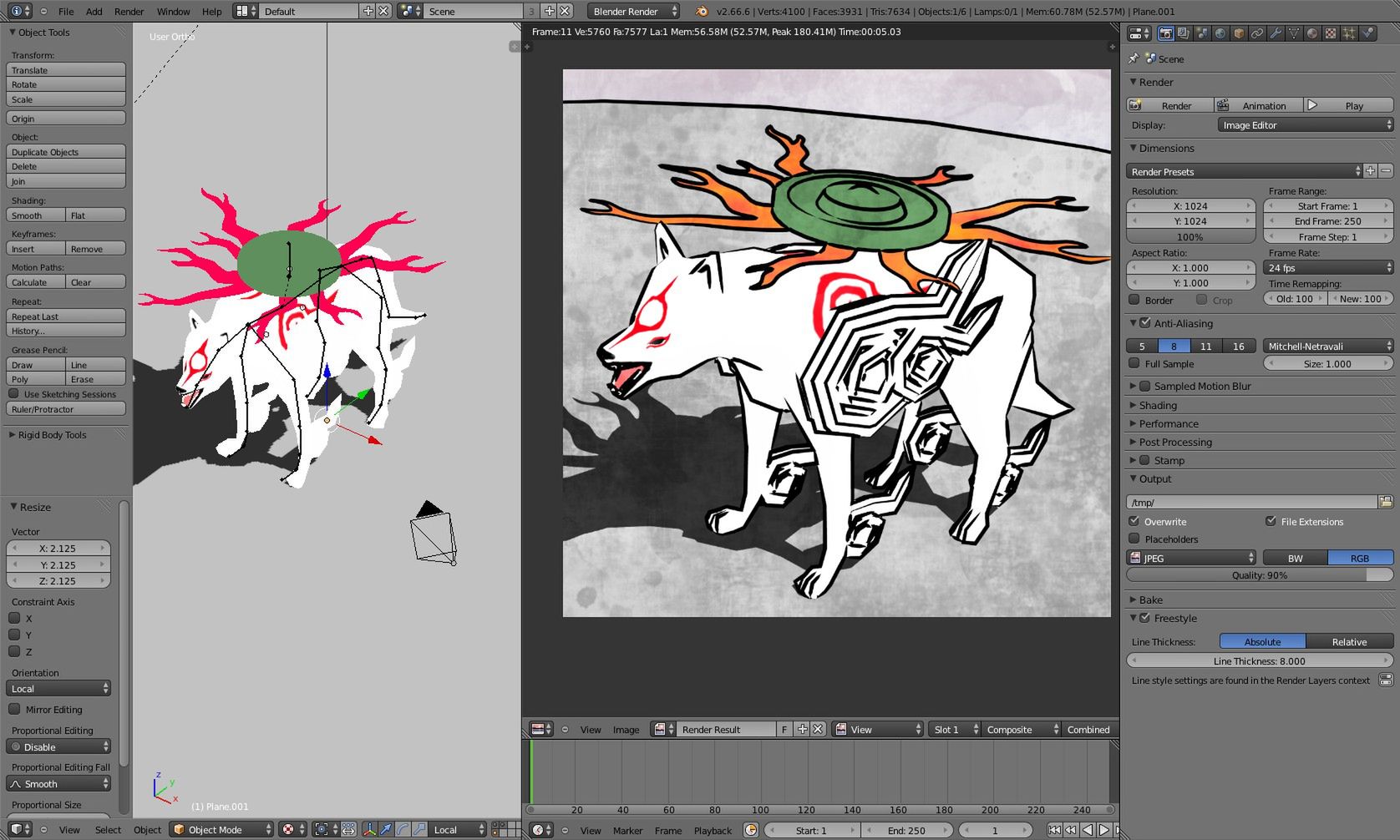Open the 24 fps frame rate dropdown
Viewport: 1400px width, 840px height.
click(x=1328, y=268)
